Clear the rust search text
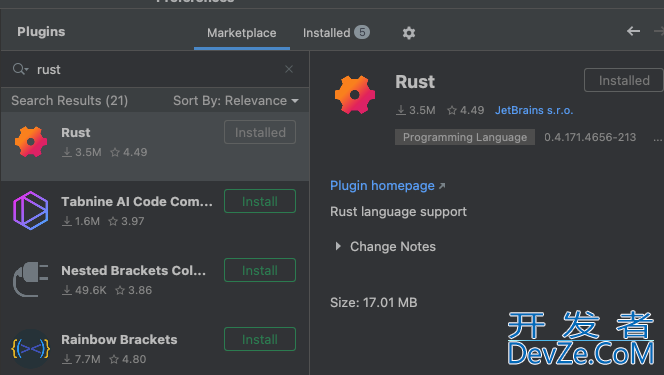 coord(289,69)
